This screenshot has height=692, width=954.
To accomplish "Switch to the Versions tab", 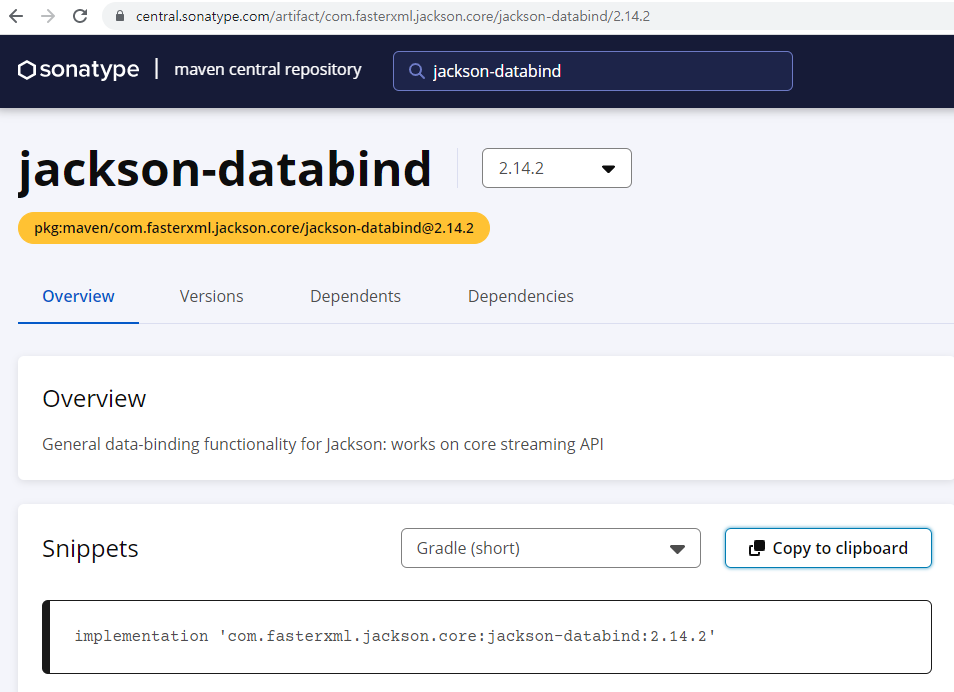I will click(x=211, y=296).
